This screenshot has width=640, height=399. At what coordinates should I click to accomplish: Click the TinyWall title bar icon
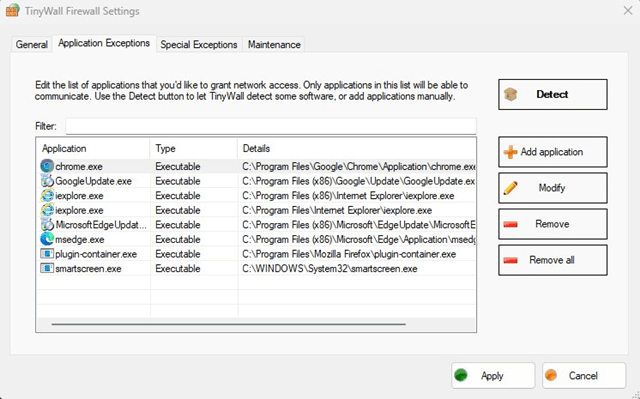pos(12,10)
